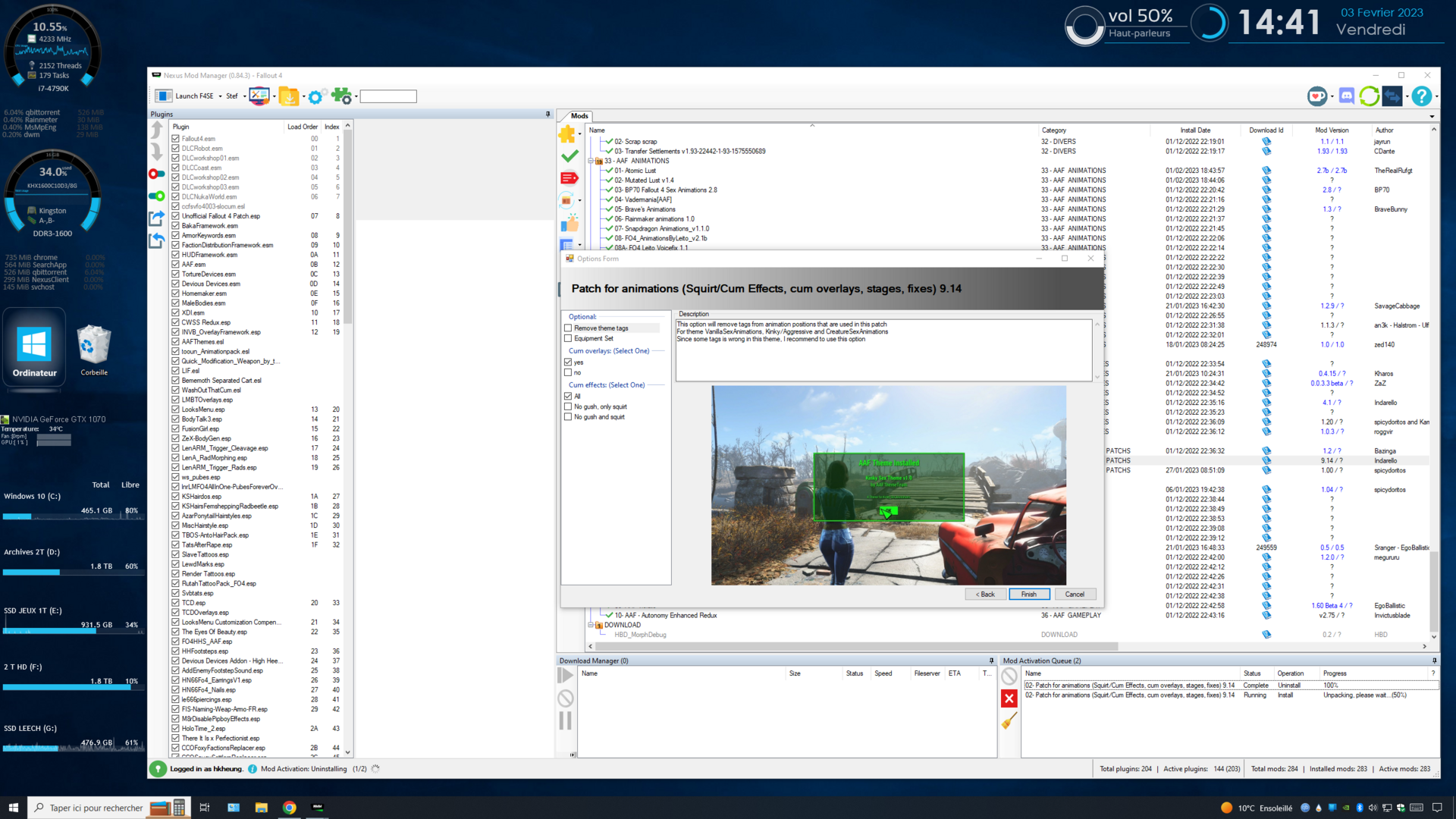The width and height of the screenshot is (1456, 819).
Task: Check 'No gush, only squirt' option
Action: point(568,407)
